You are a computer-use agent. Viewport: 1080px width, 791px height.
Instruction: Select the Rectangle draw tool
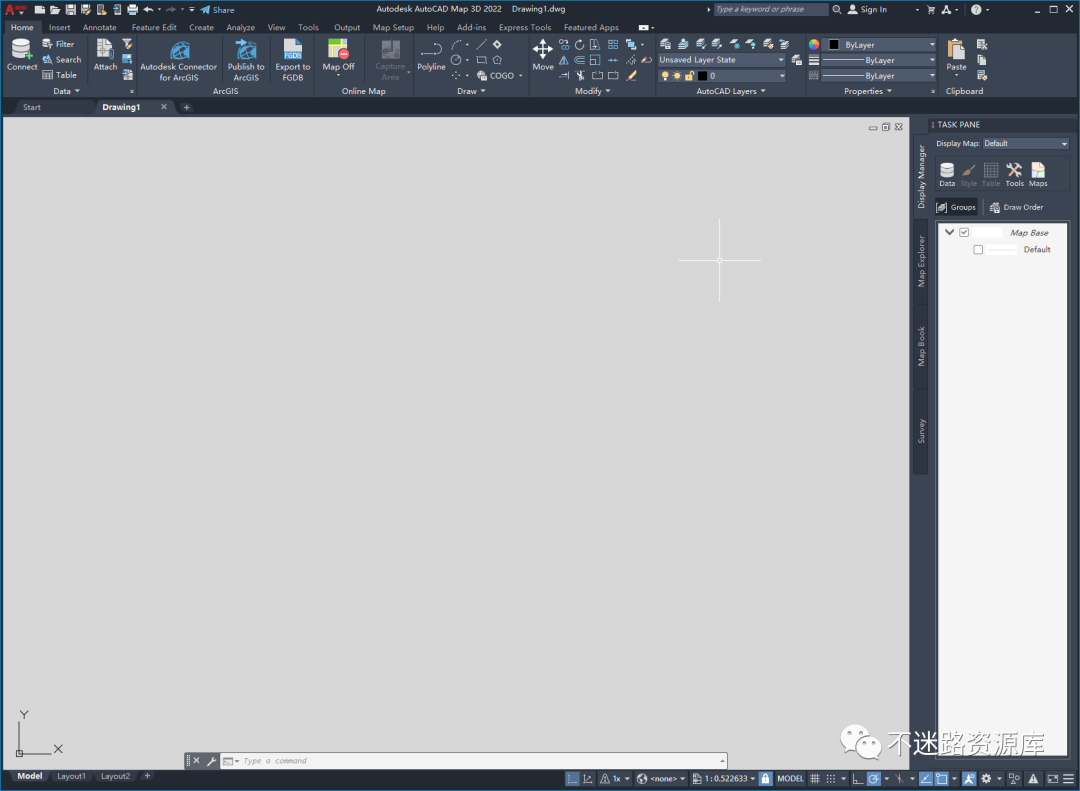point(481,60)
